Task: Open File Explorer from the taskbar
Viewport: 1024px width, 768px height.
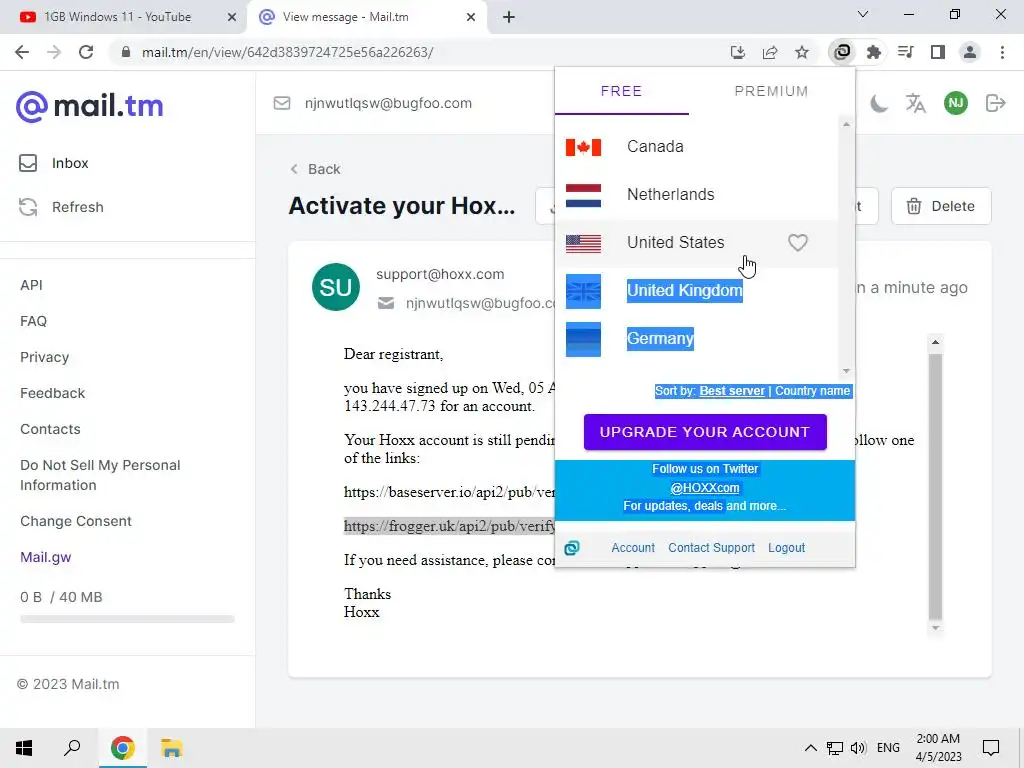Action: [x=171, y=748]
